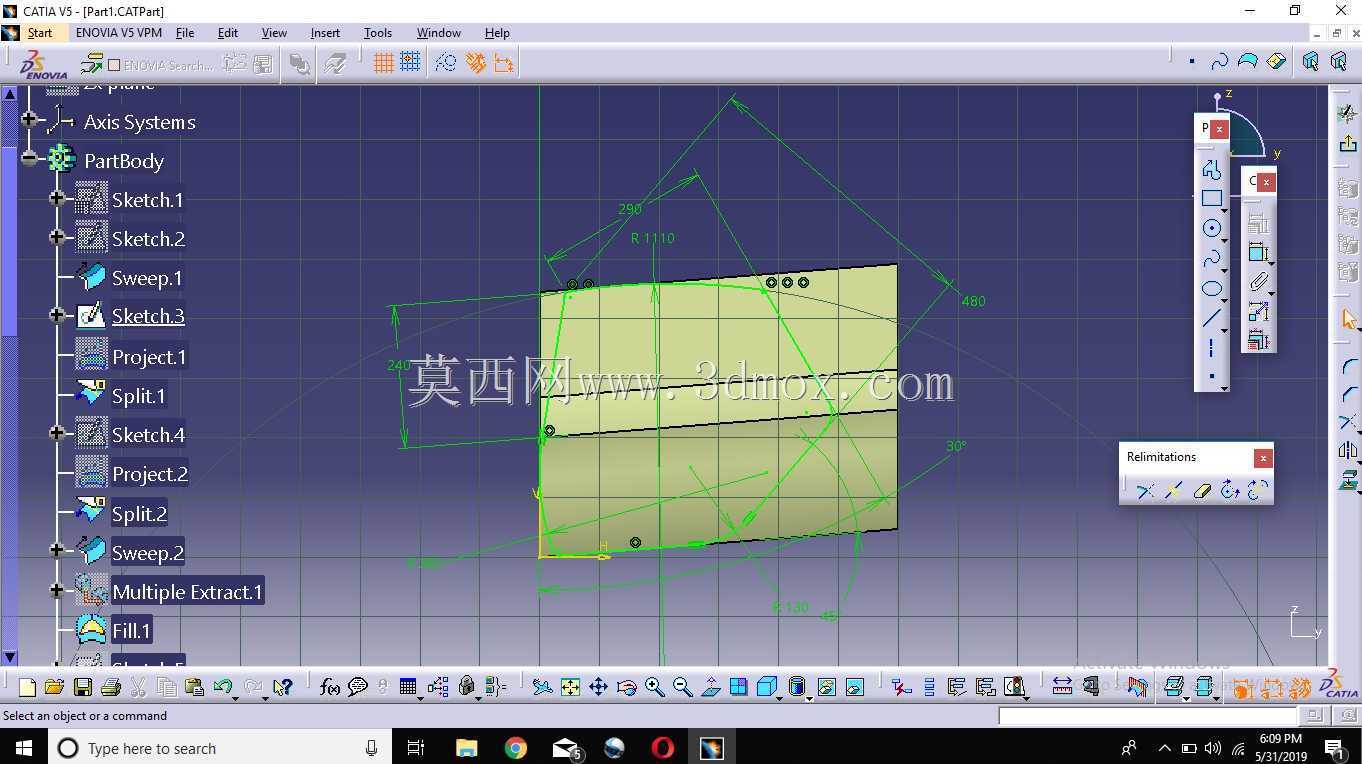This screenshot has height=764, width=1362.
Task: Open the Start menu in CATIA
Action: click(x=40, y=33)
